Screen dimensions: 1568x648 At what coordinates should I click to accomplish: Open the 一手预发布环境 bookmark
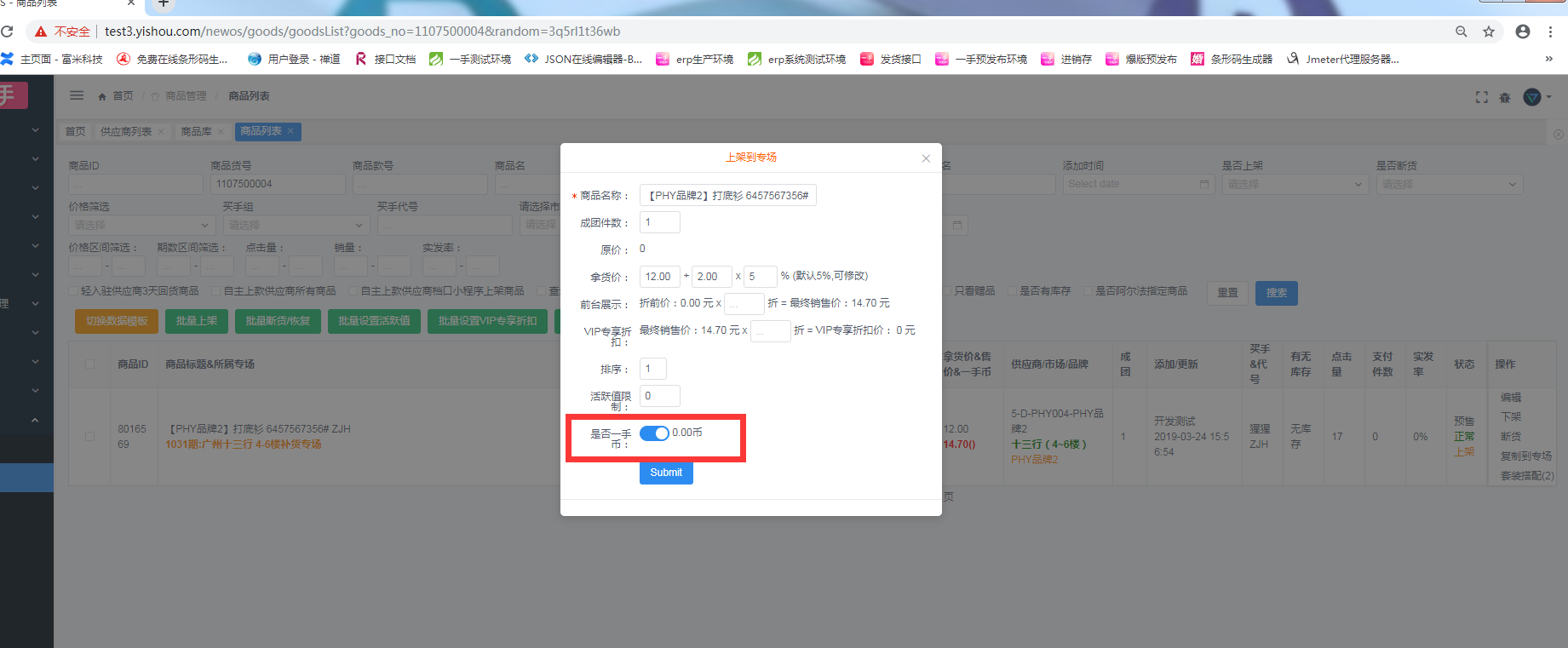pyautogui.click(x=981, y=59)
